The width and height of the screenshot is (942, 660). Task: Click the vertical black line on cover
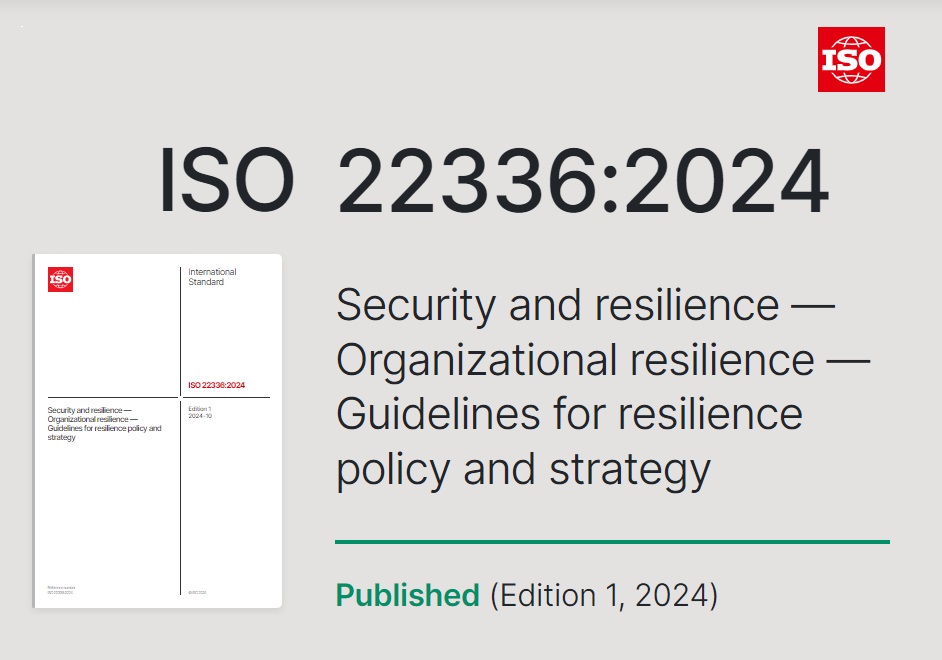[x=181, y=431]
